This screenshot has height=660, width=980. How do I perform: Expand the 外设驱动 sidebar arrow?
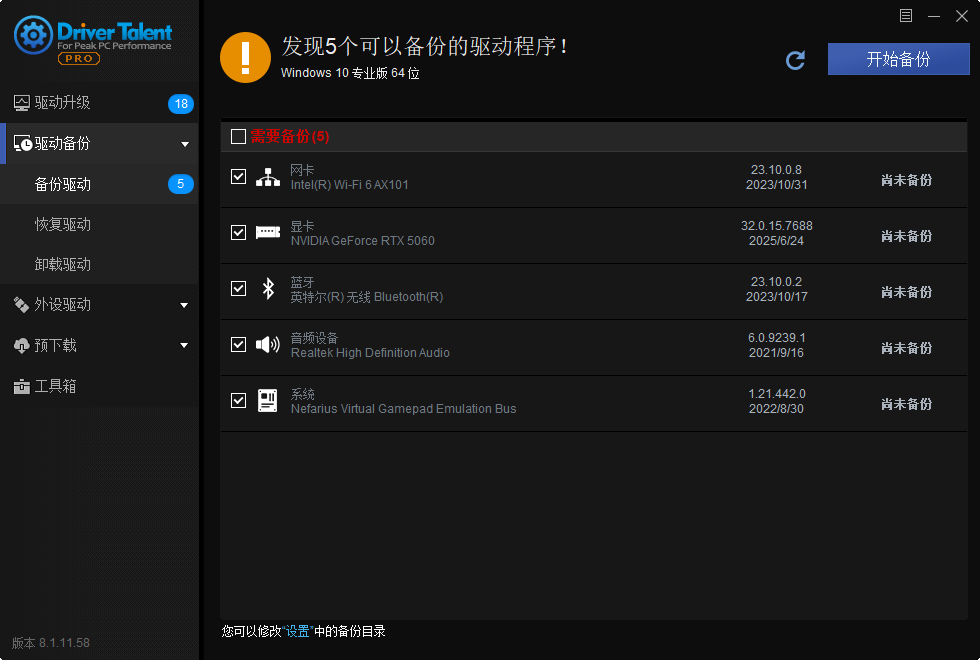pyautogui.click(x=185, y=305)
